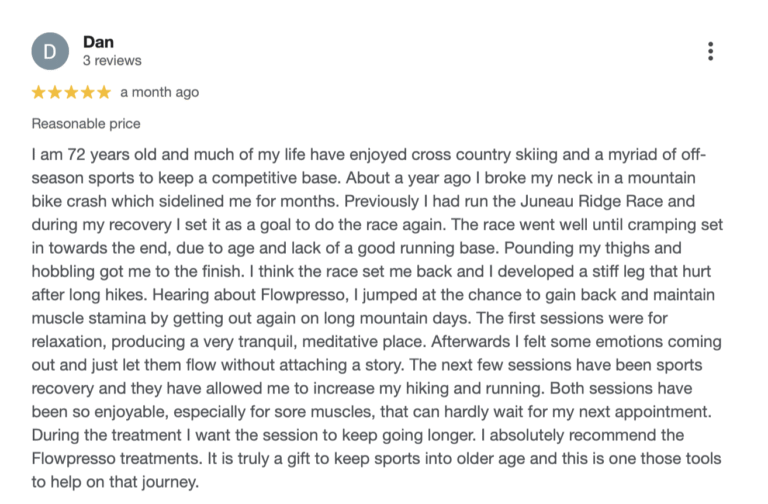This screenshot has height=504, width=768.
Task: Click the second gold rating star
Action: click(55, 92)
